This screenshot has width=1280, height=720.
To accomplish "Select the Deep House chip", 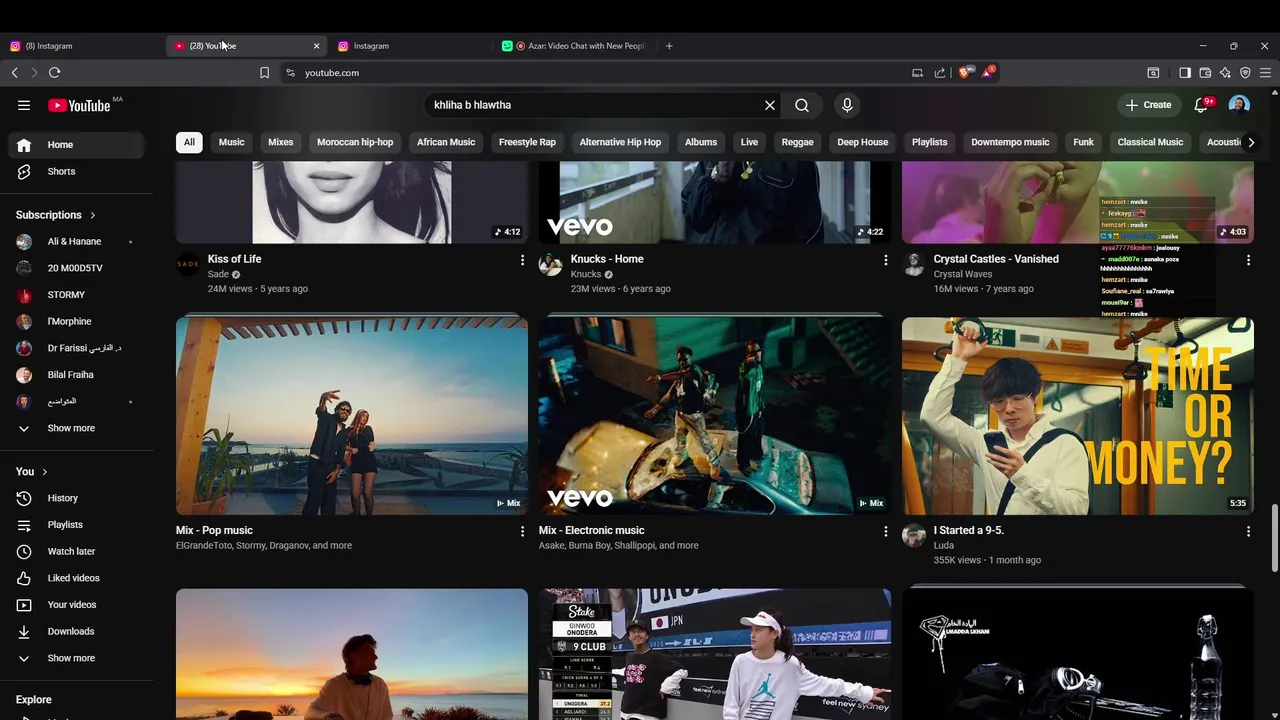I will [862, 142].
